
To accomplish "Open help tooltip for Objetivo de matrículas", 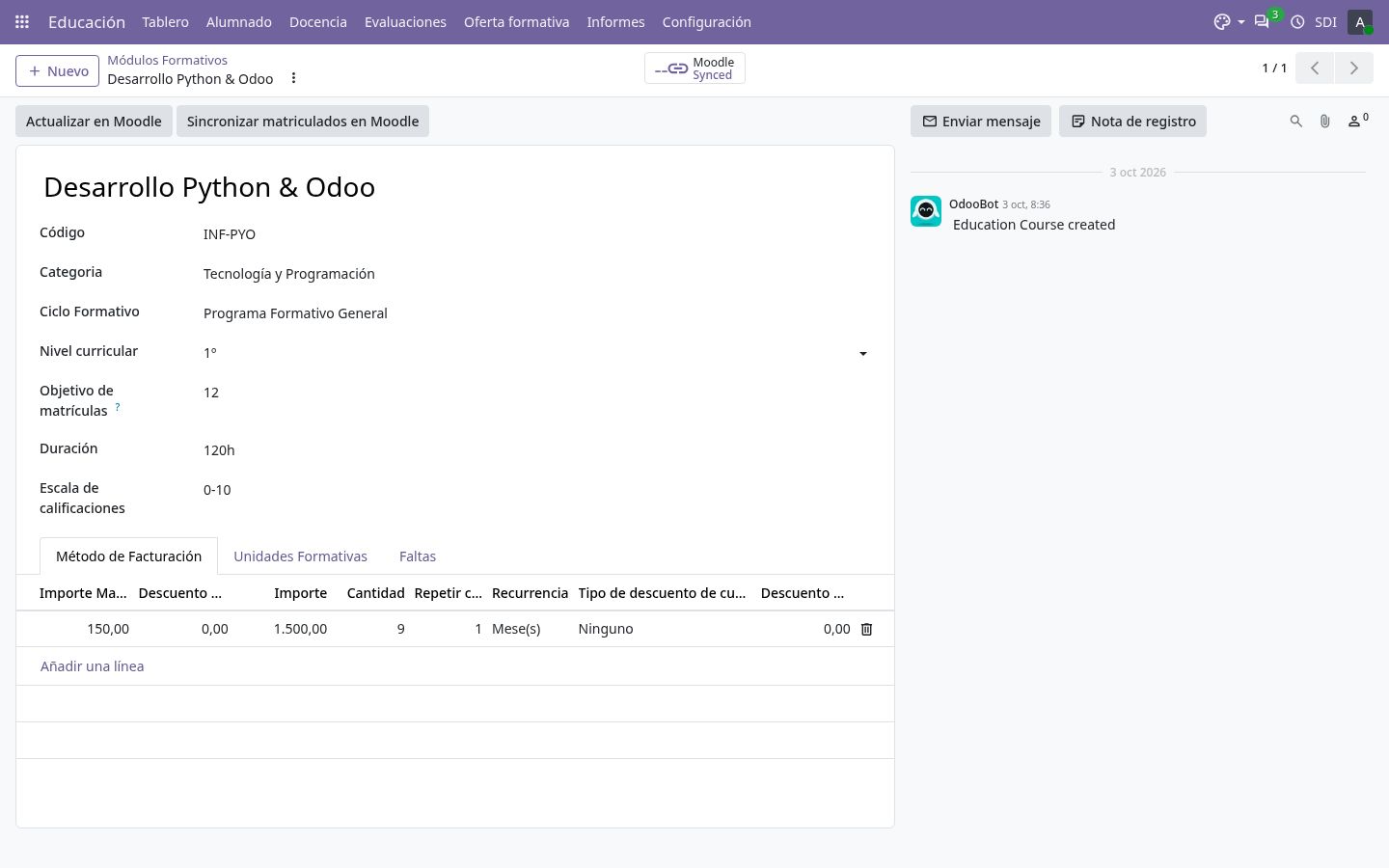I will [x=118, y=407].
